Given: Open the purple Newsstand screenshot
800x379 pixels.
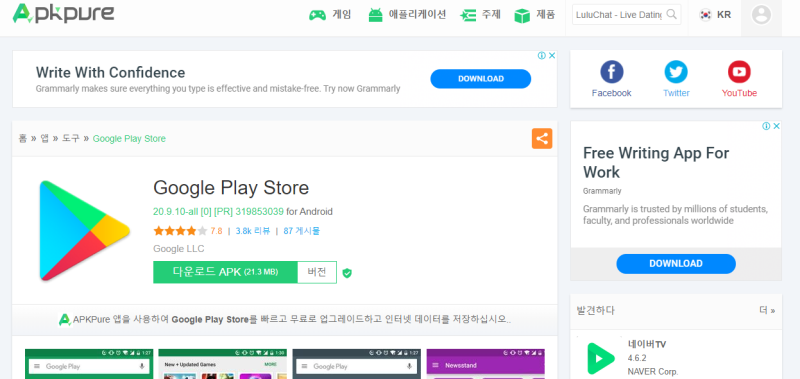Looking at the screenshot, I should [x=485, y=364].
